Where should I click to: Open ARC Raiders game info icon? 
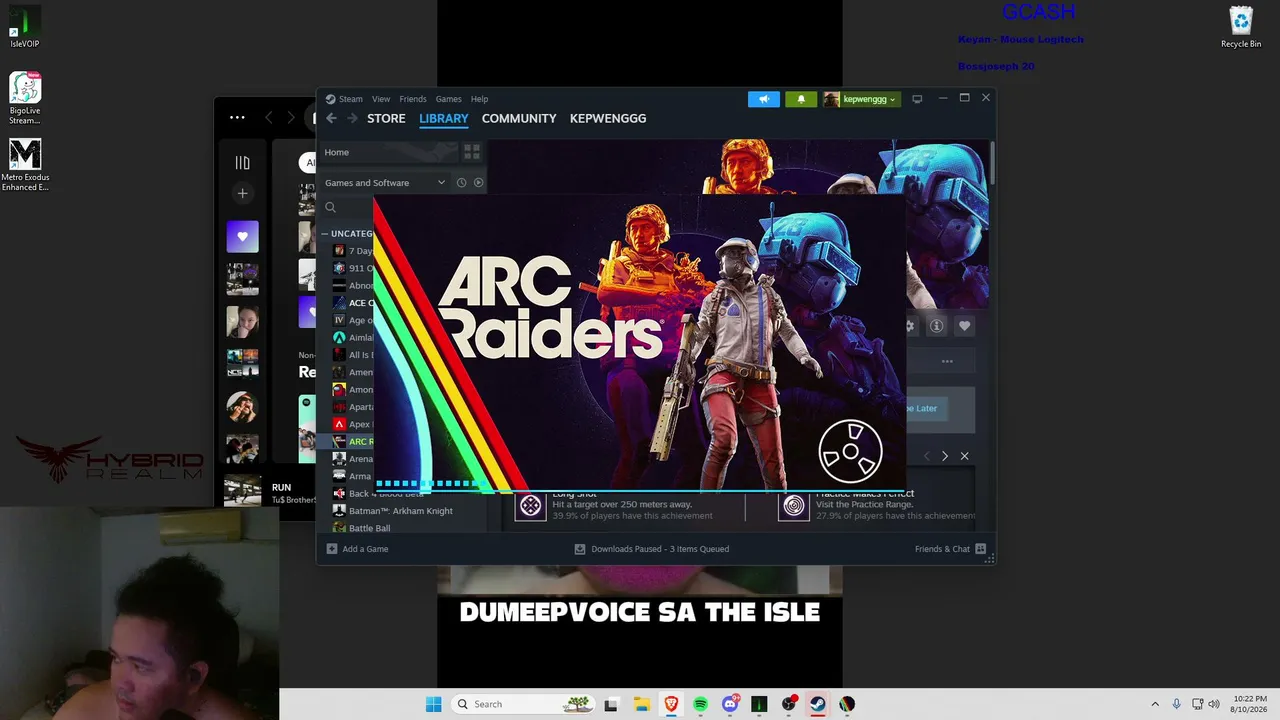[937, 326]
